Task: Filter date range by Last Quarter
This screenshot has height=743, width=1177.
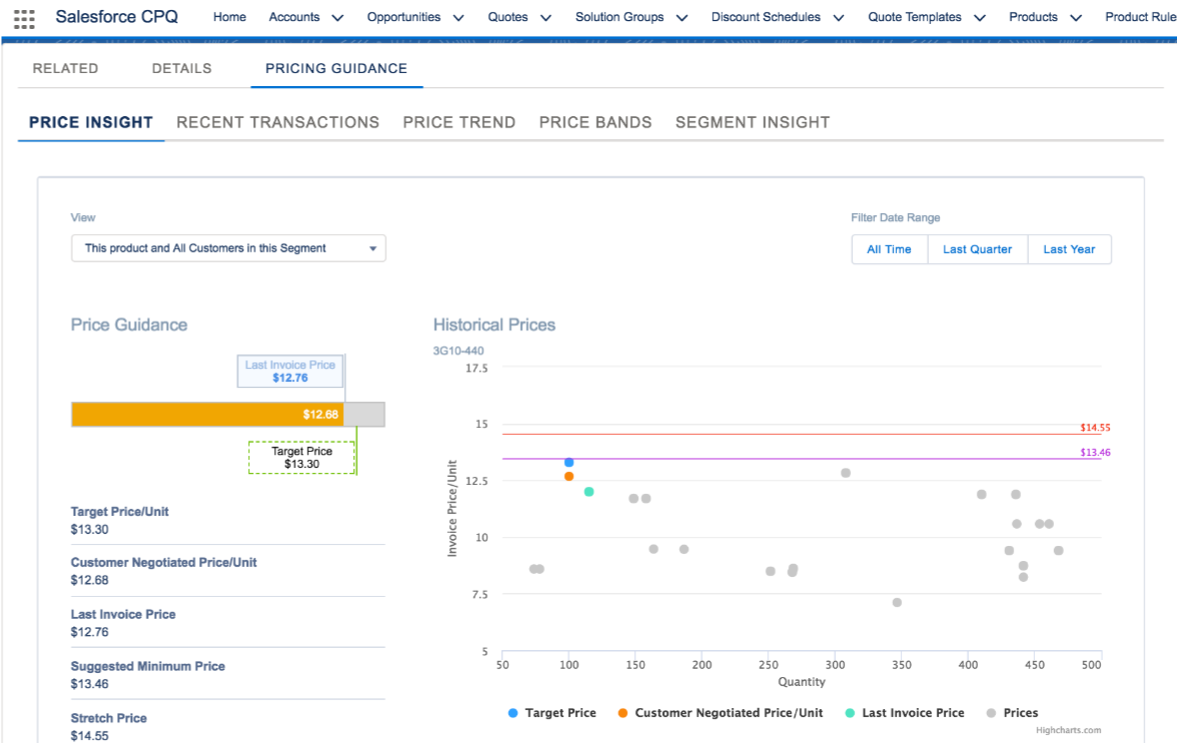Action: 977,249
